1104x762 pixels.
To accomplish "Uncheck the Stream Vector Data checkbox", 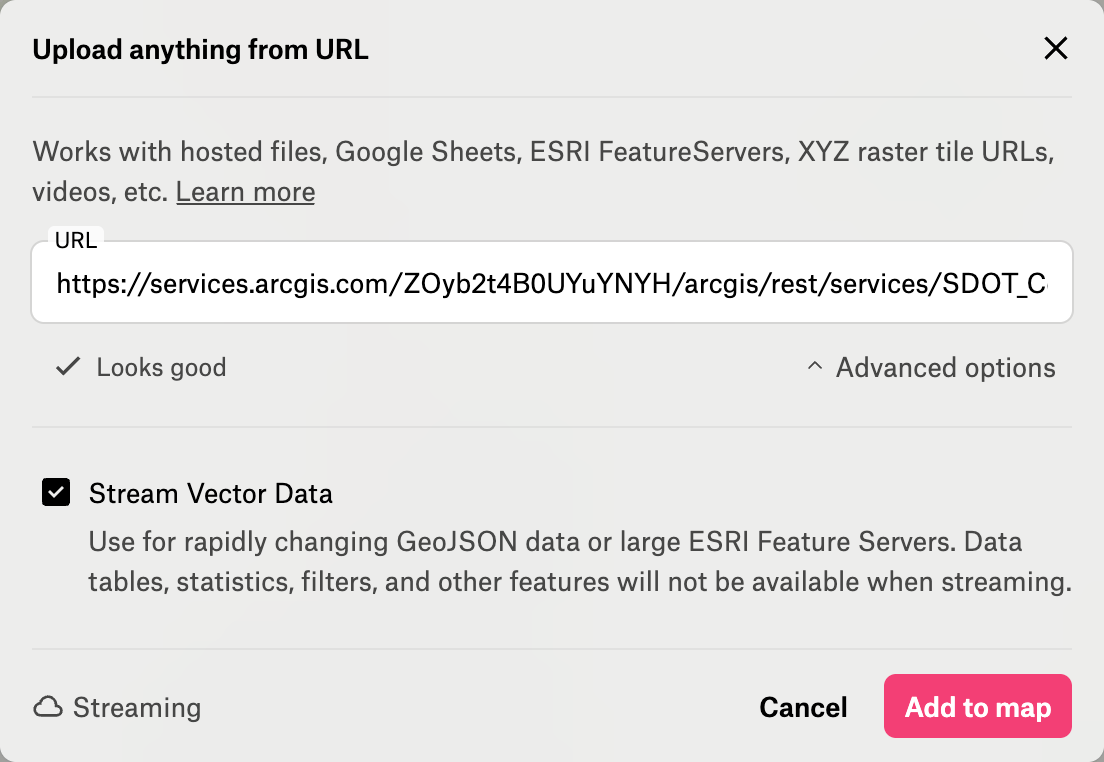I will pyautogui.click(x=56, y=492).
